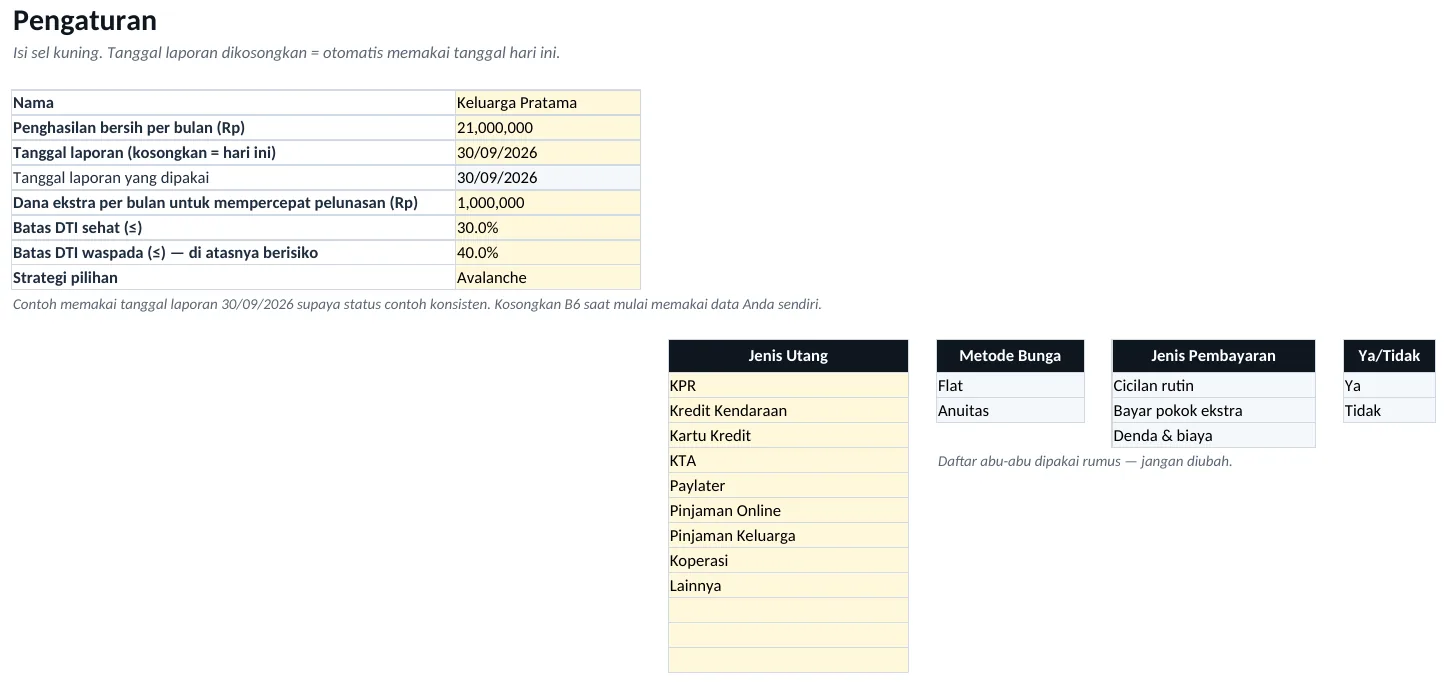This screenshot has height=683, width=1446.
Task: Click the 'Batas DTI sehat (≤)' label
Action: pos(233,228)
